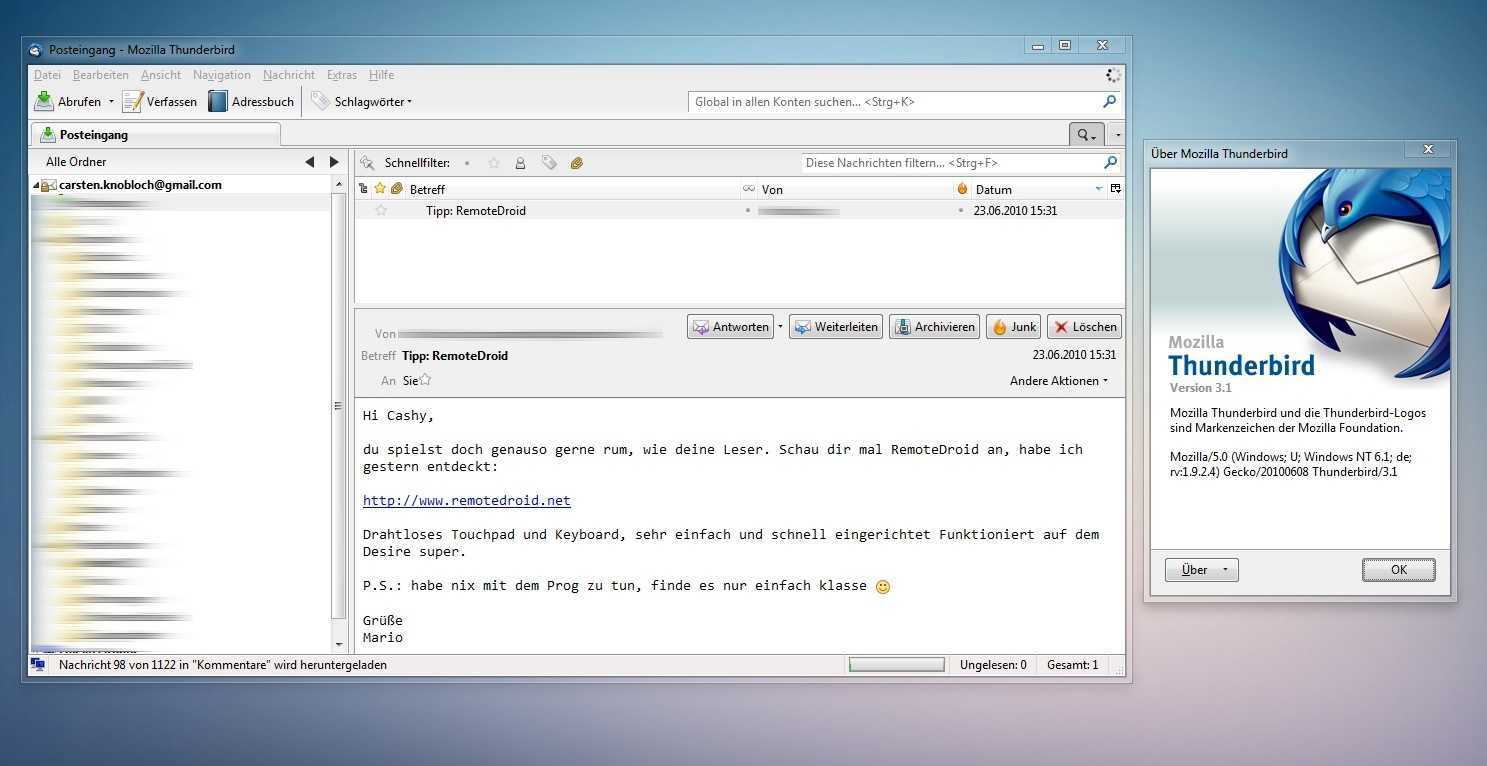Open the tab list dropdown arrow
Screen dimensions: 1487x766
[x=1118, y=134]
